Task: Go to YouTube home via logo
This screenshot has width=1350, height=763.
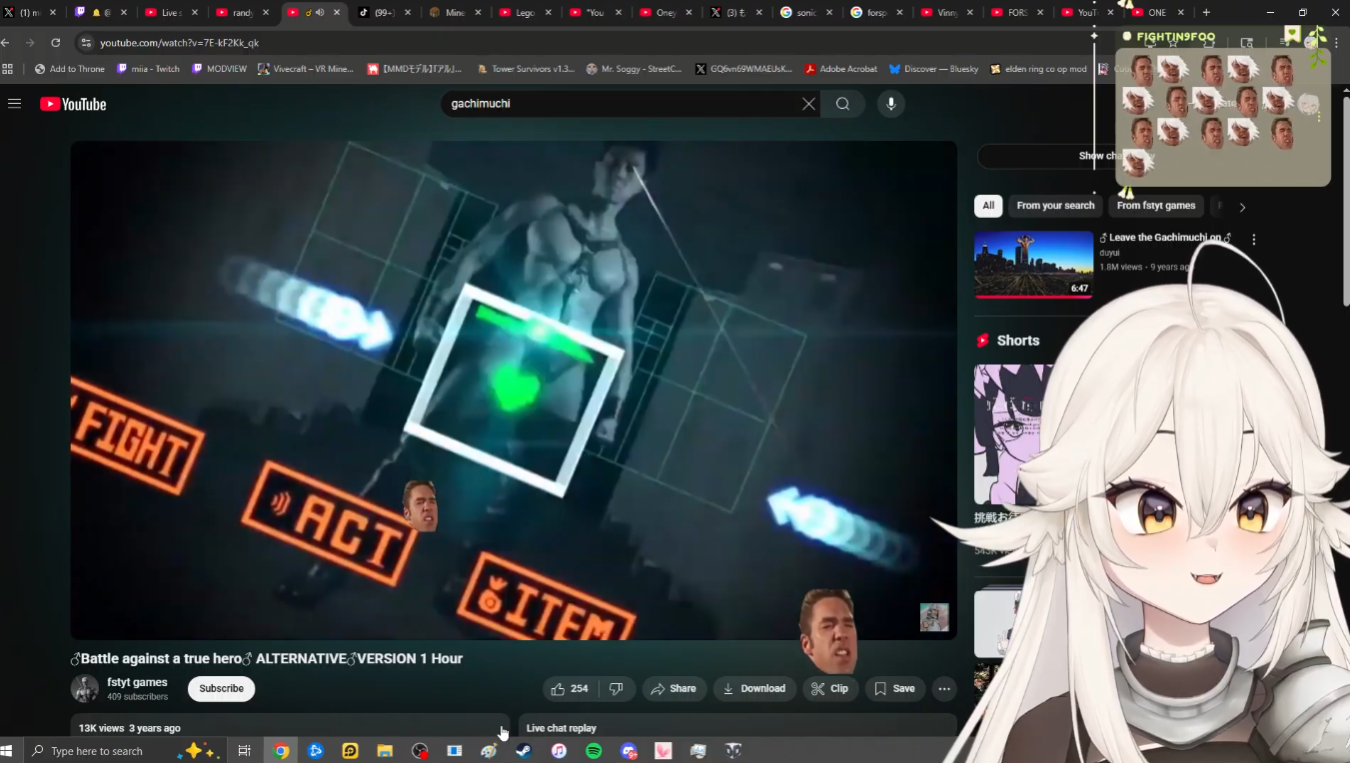Action: click(73, 104)
